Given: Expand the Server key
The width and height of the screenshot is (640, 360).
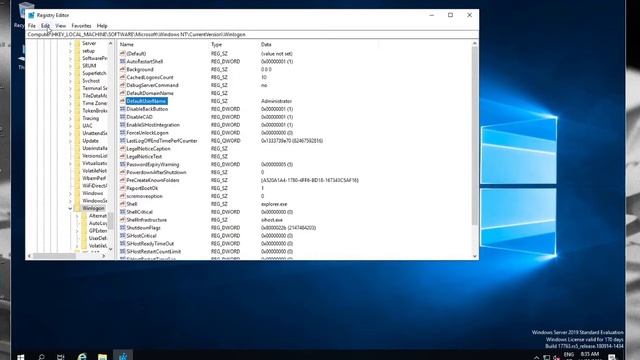Looking at the screenshot, I should click(x=70, y=43).
